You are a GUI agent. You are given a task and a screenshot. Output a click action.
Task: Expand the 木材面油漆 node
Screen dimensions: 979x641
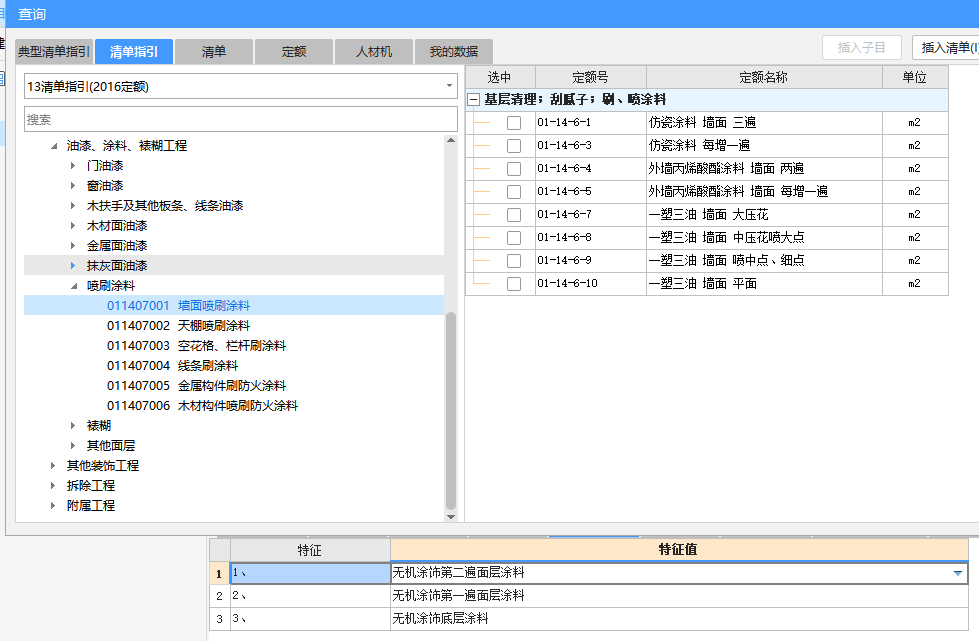tap(73, 226)
